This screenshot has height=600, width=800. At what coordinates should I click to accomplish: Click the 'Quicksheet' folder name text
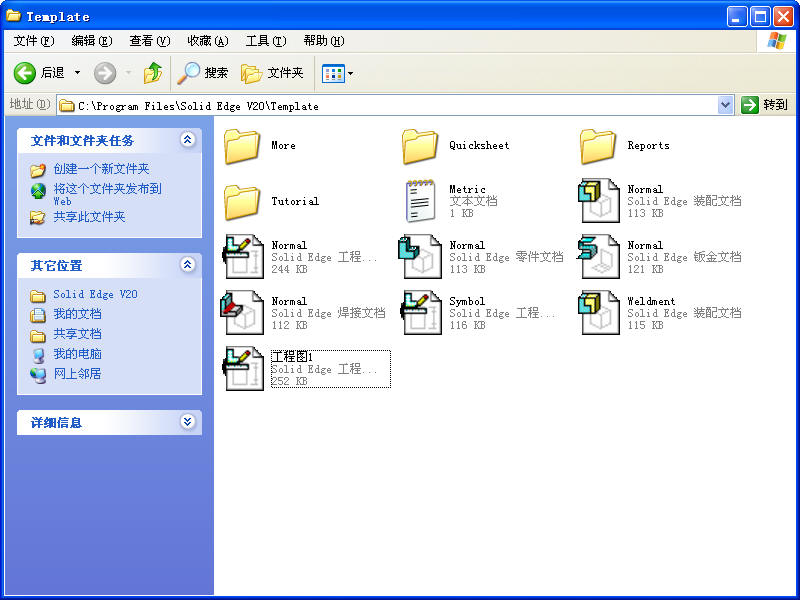(479, 145)
